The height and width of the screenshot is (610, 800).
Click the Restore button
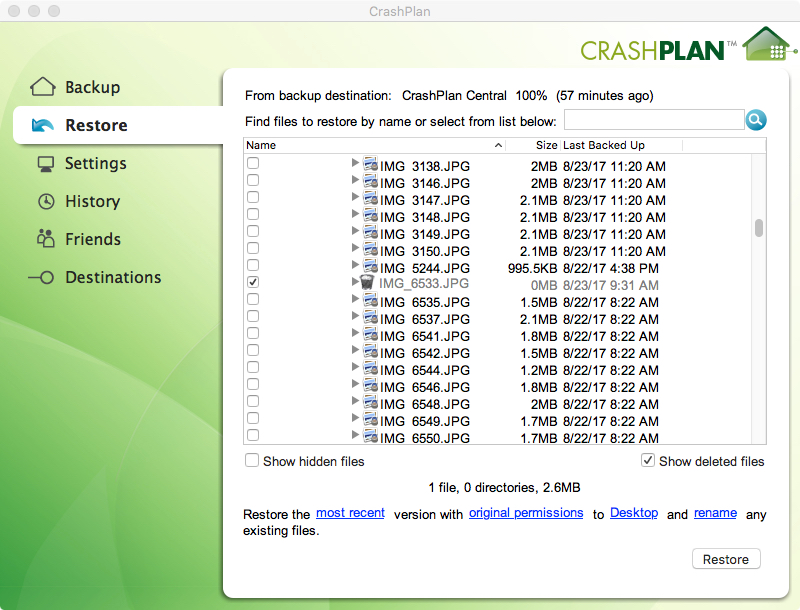[726, 559]
